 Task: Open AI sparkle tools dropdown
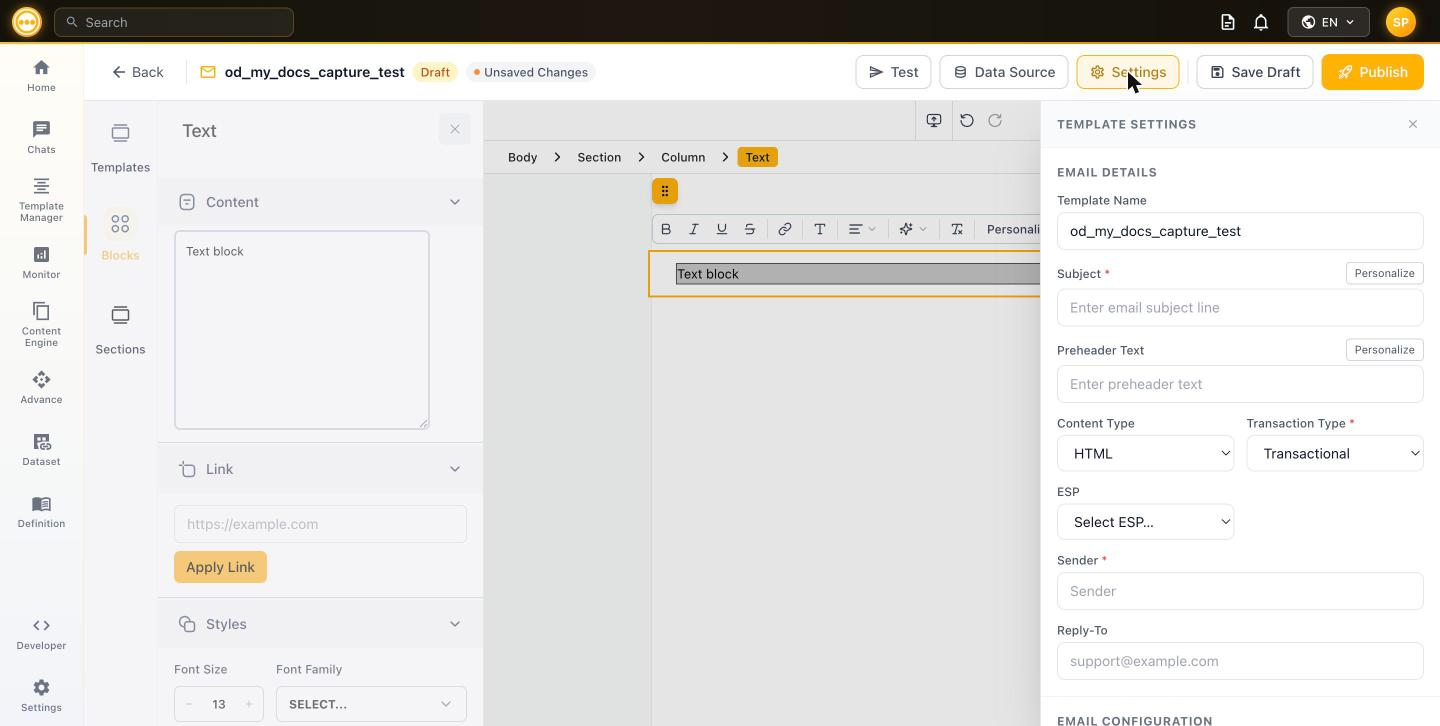[x=912, y=229]
